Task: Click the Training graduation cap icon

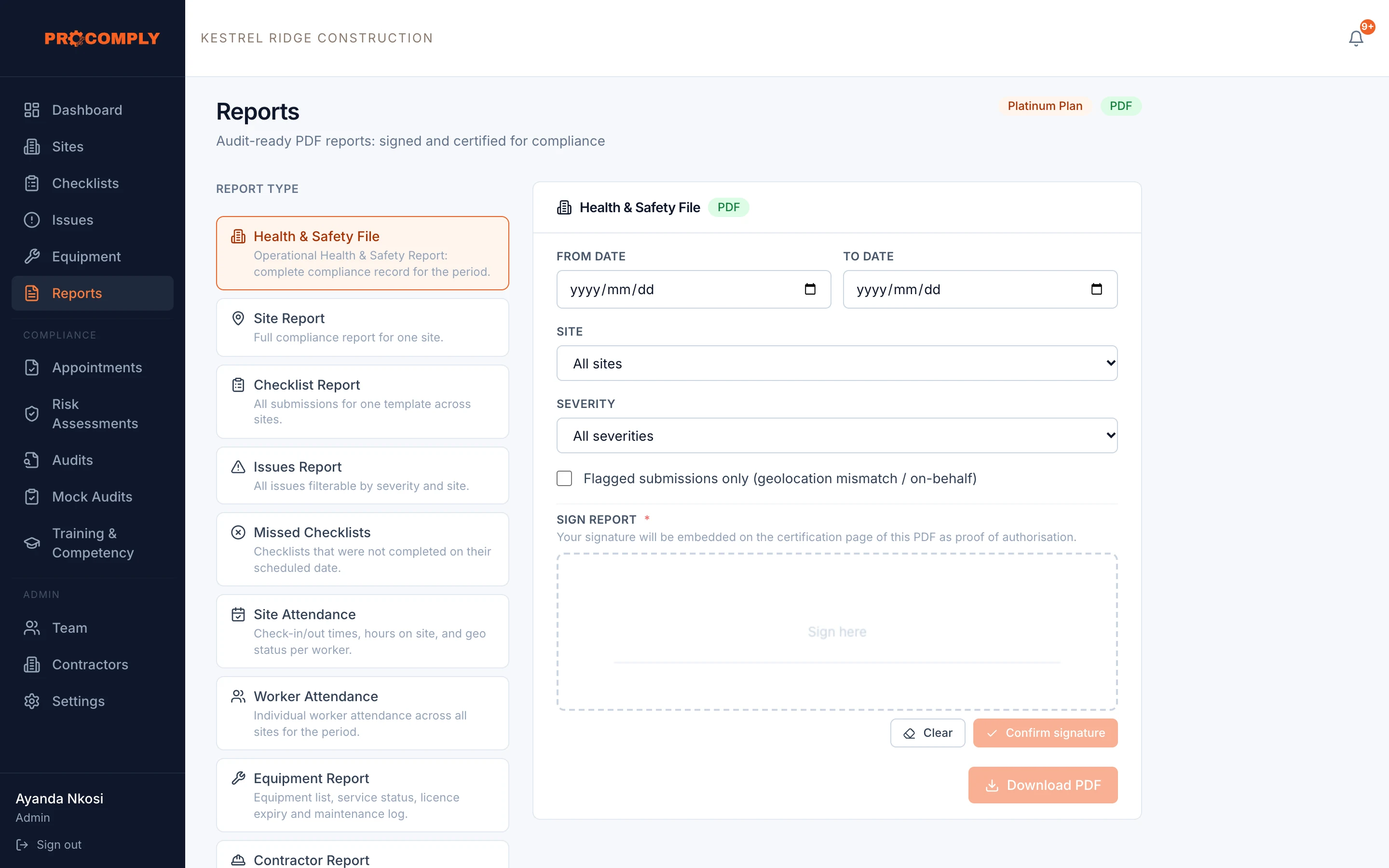Action: [31, 543]
